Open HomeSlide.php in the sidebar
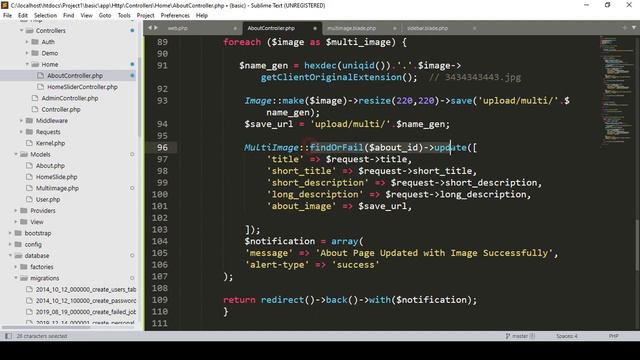 coord(56,177)
